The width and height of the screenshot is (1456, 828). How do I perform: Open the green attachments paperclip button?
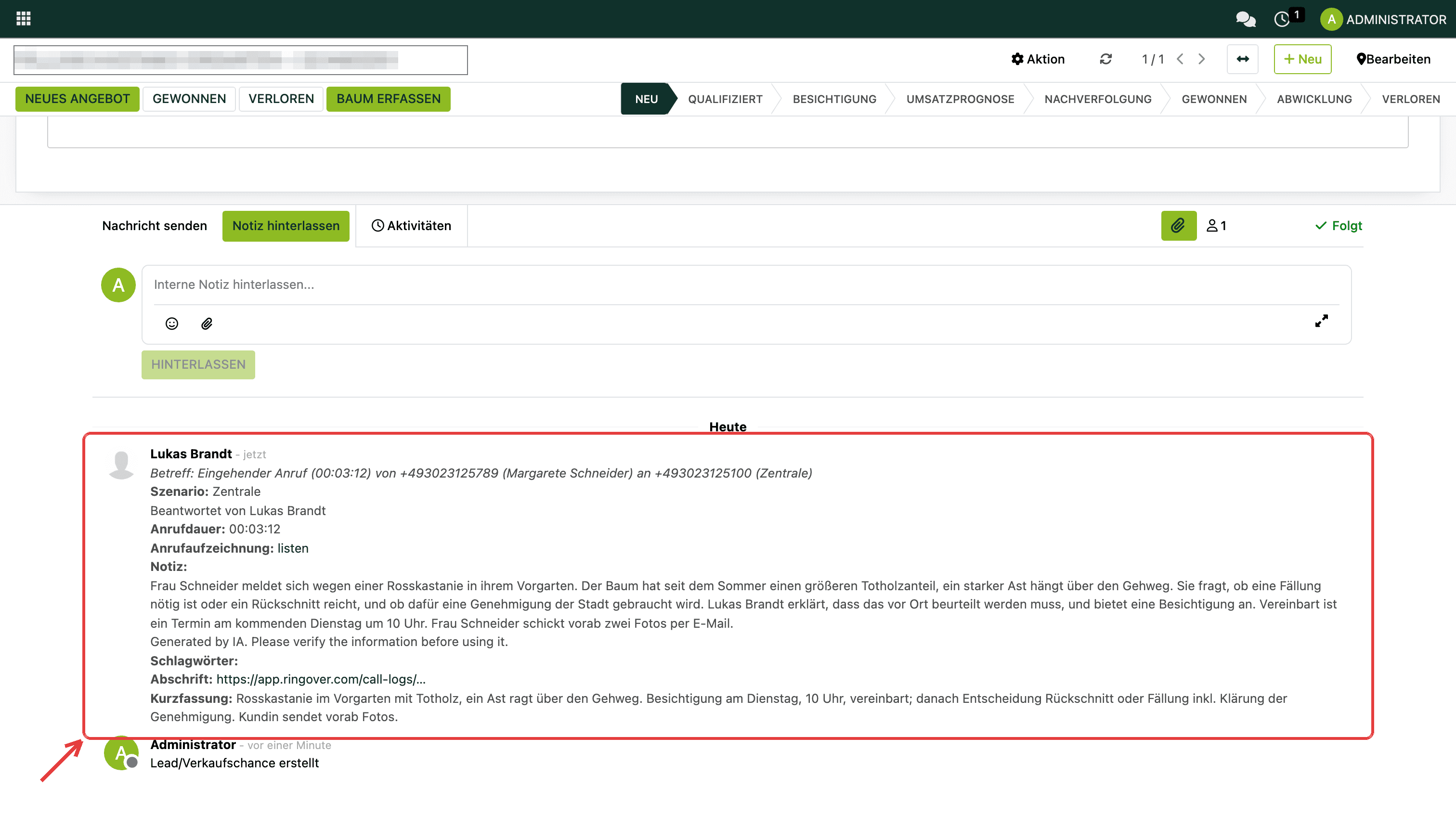(1179, 226)
